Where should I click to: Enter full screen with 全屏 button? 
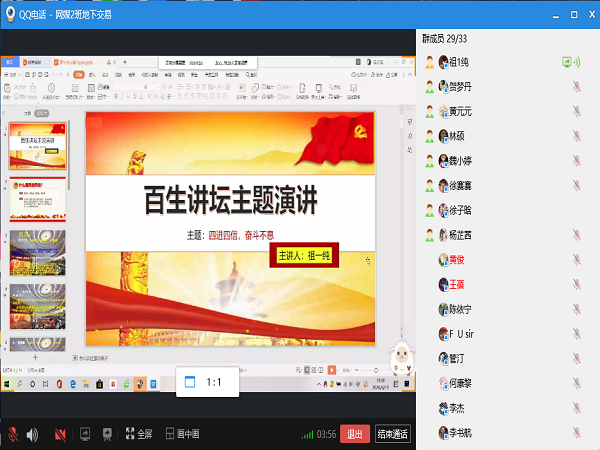[x=138, y=434]
